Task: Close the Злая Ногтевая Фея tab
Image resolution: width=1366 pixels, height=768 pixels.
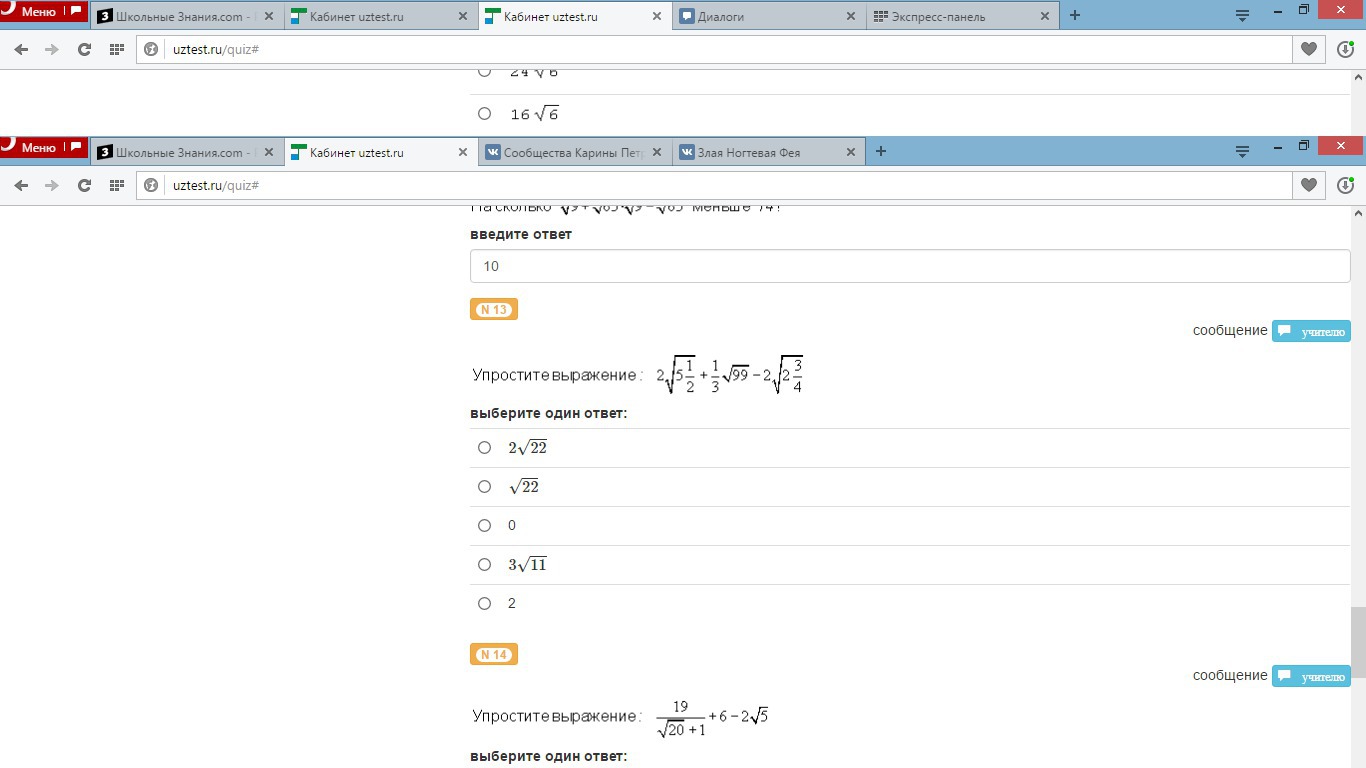Action: coord(851,152)
